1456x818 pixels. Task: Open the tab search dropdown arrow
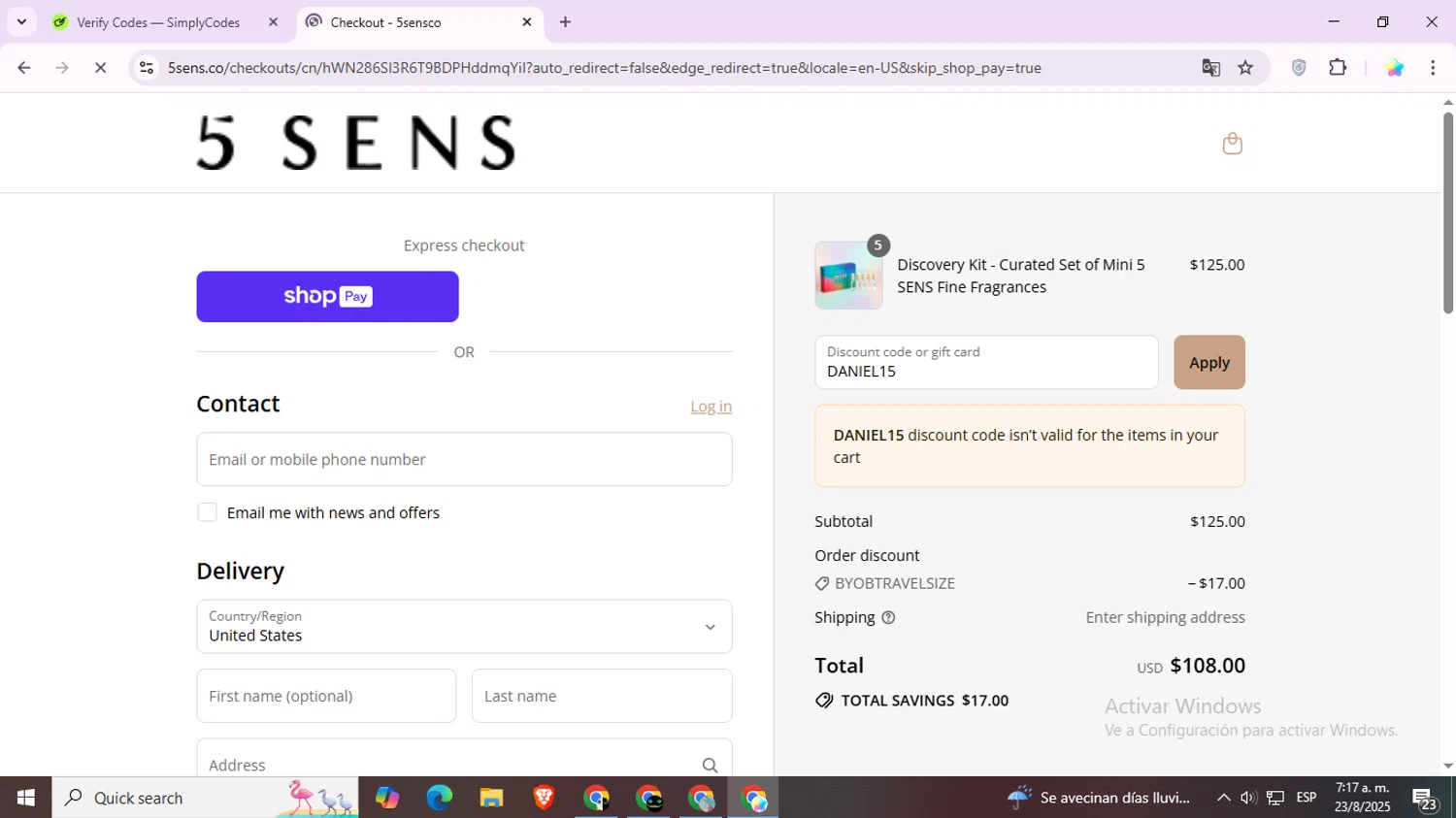(x=21, y=21)
